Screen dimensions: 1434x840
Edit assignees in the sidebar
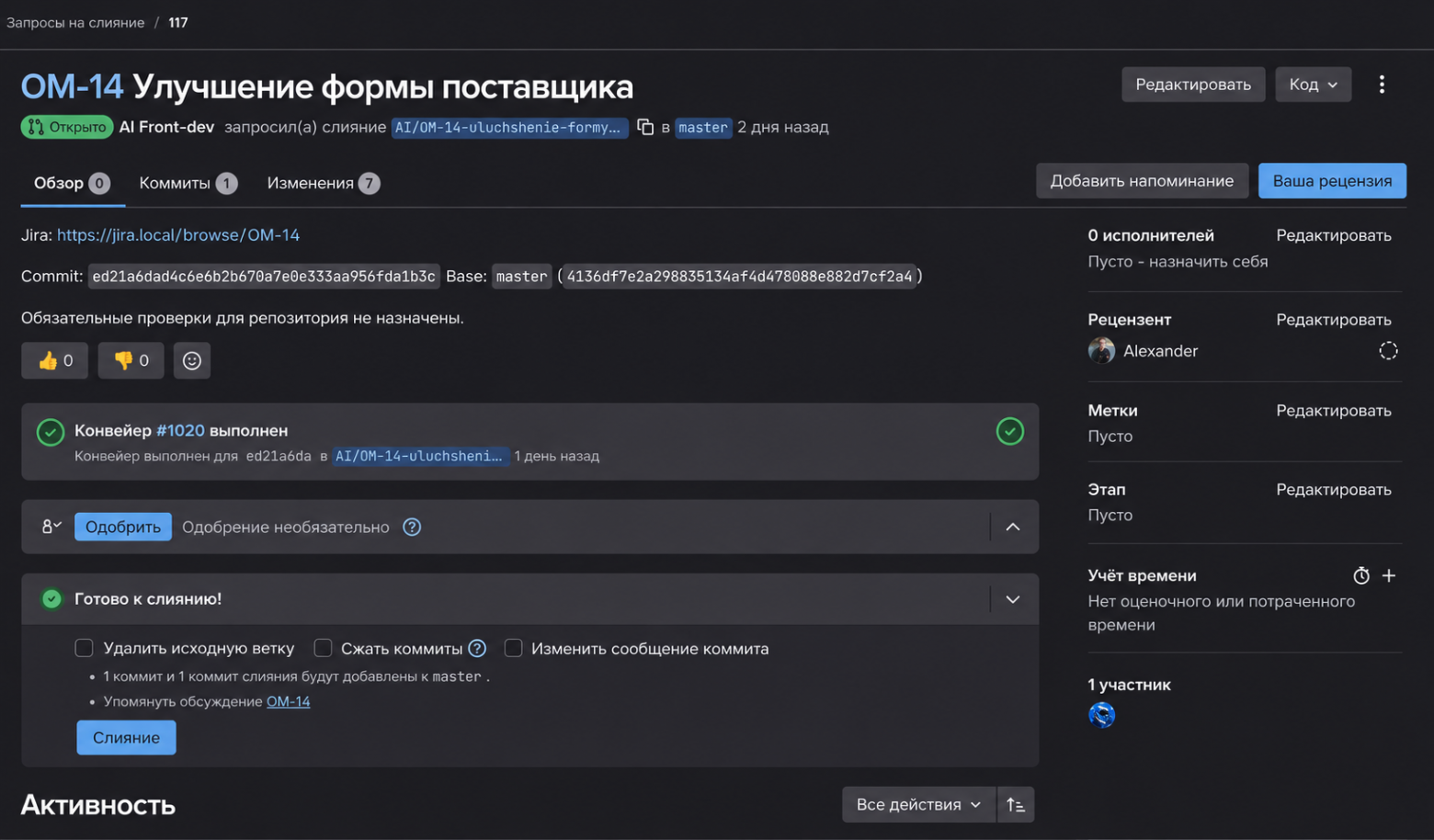1333,235
